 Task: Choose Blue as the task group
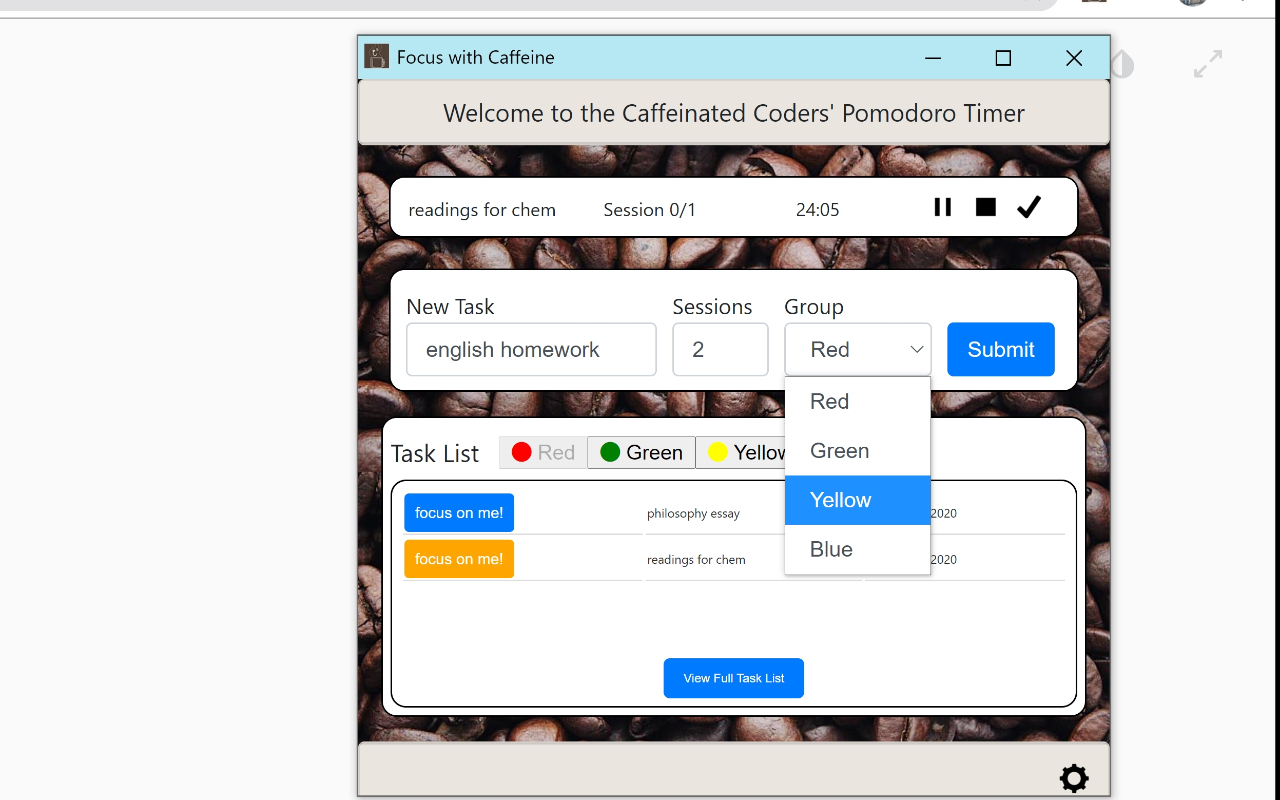831,549
